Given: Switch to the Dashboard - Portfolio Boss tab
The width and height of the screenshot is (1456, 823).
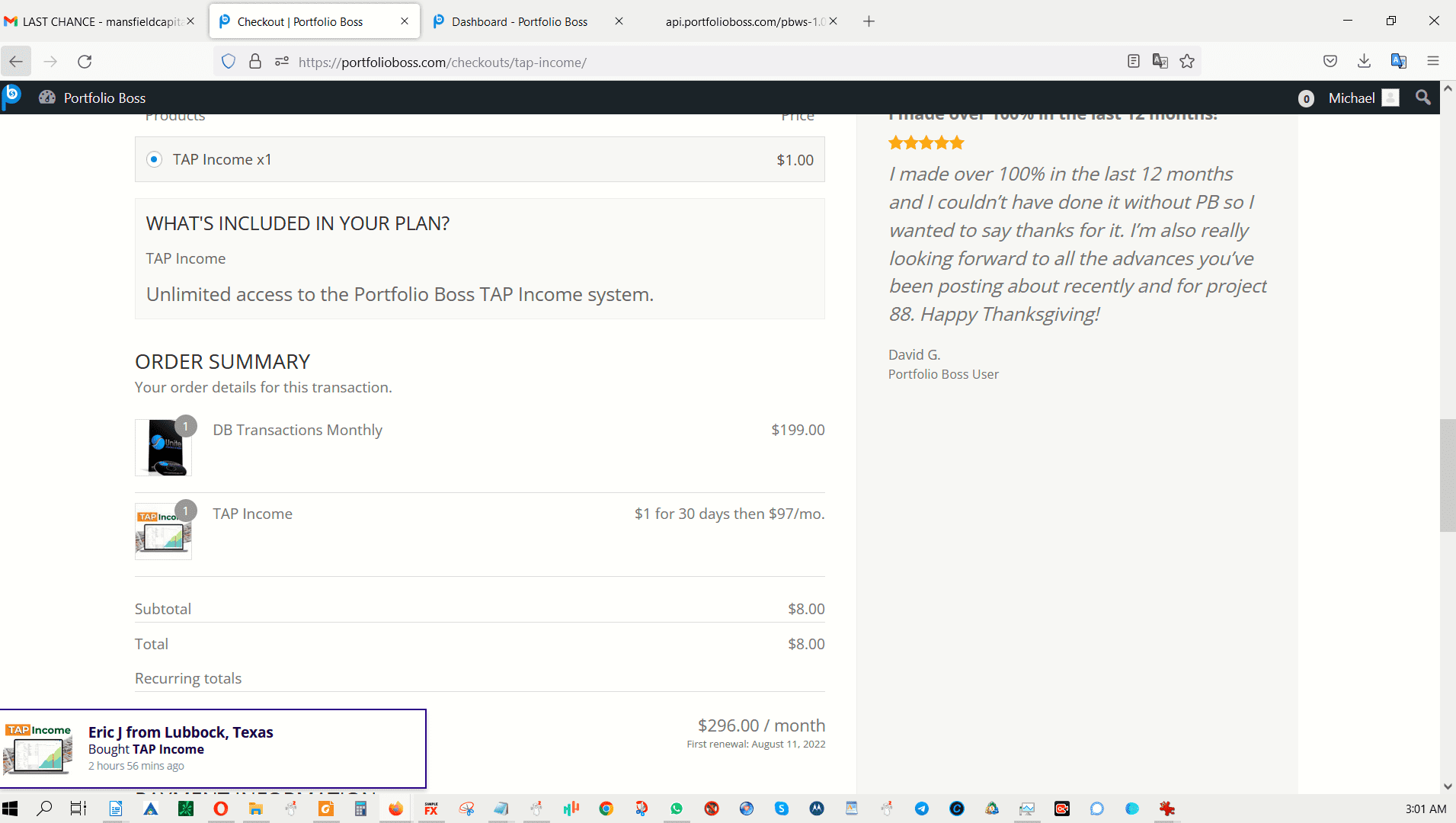Looking at the screenshot, I should [x=519, y=21].
